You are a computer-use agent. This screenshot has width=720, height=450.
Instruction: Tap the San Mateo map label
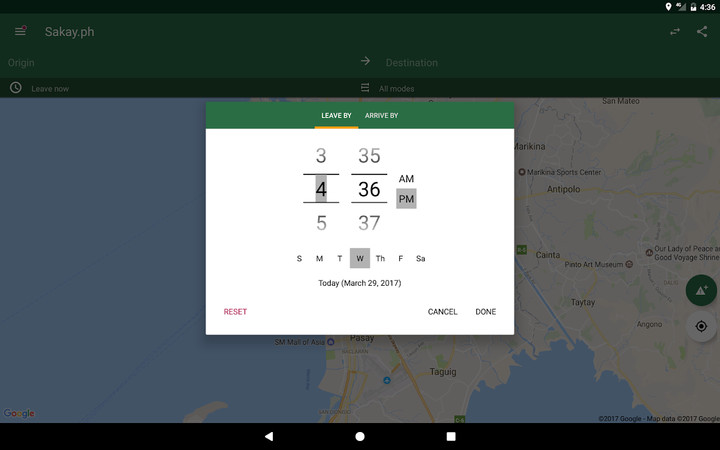click(x=620, y=101)
